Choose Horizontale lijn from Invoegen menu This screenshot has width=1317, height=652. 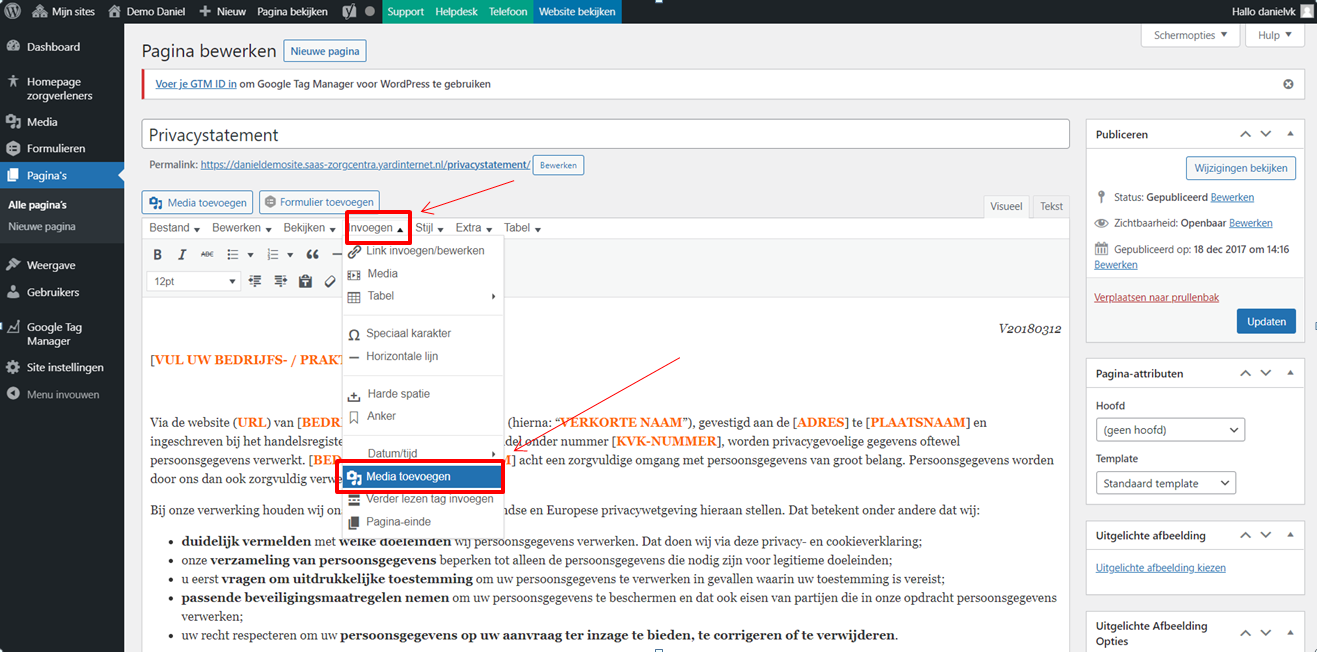pos(422,356)
